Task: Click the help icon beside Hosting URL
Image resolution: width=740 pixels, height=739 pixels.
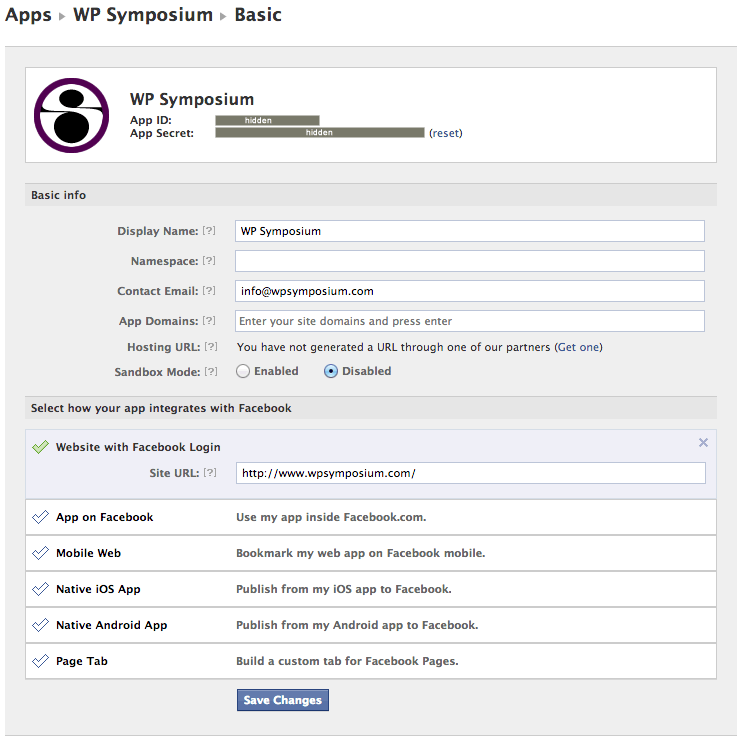Action: point(209,347)
